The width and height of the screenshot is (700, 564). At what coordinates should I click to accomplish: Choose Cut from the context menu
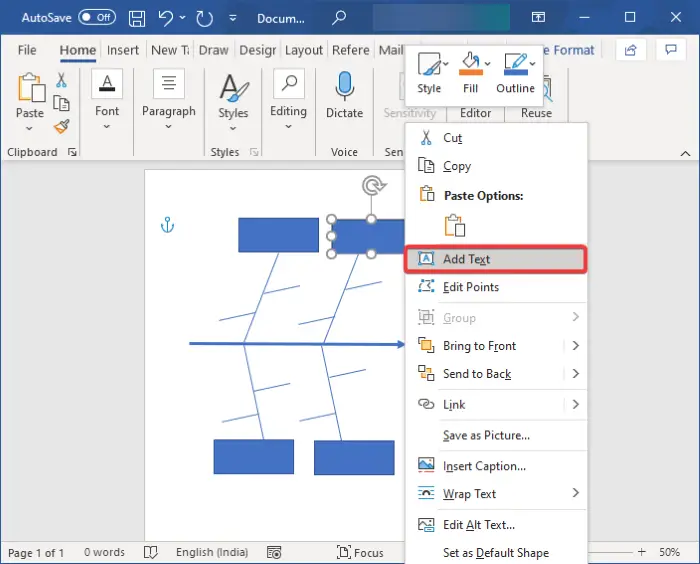pyautogui.click(x=496, y=138)
